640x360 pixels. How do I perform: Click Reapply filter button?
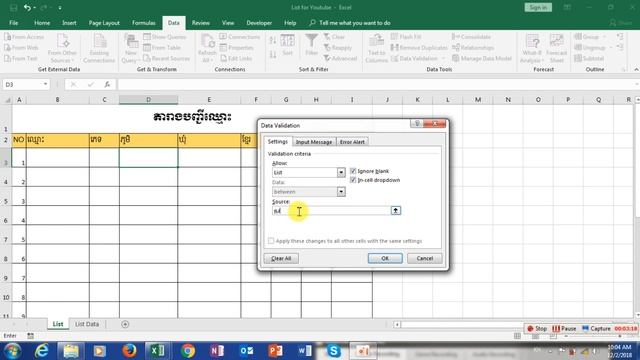pyautogui.click(x=338, y=48)
